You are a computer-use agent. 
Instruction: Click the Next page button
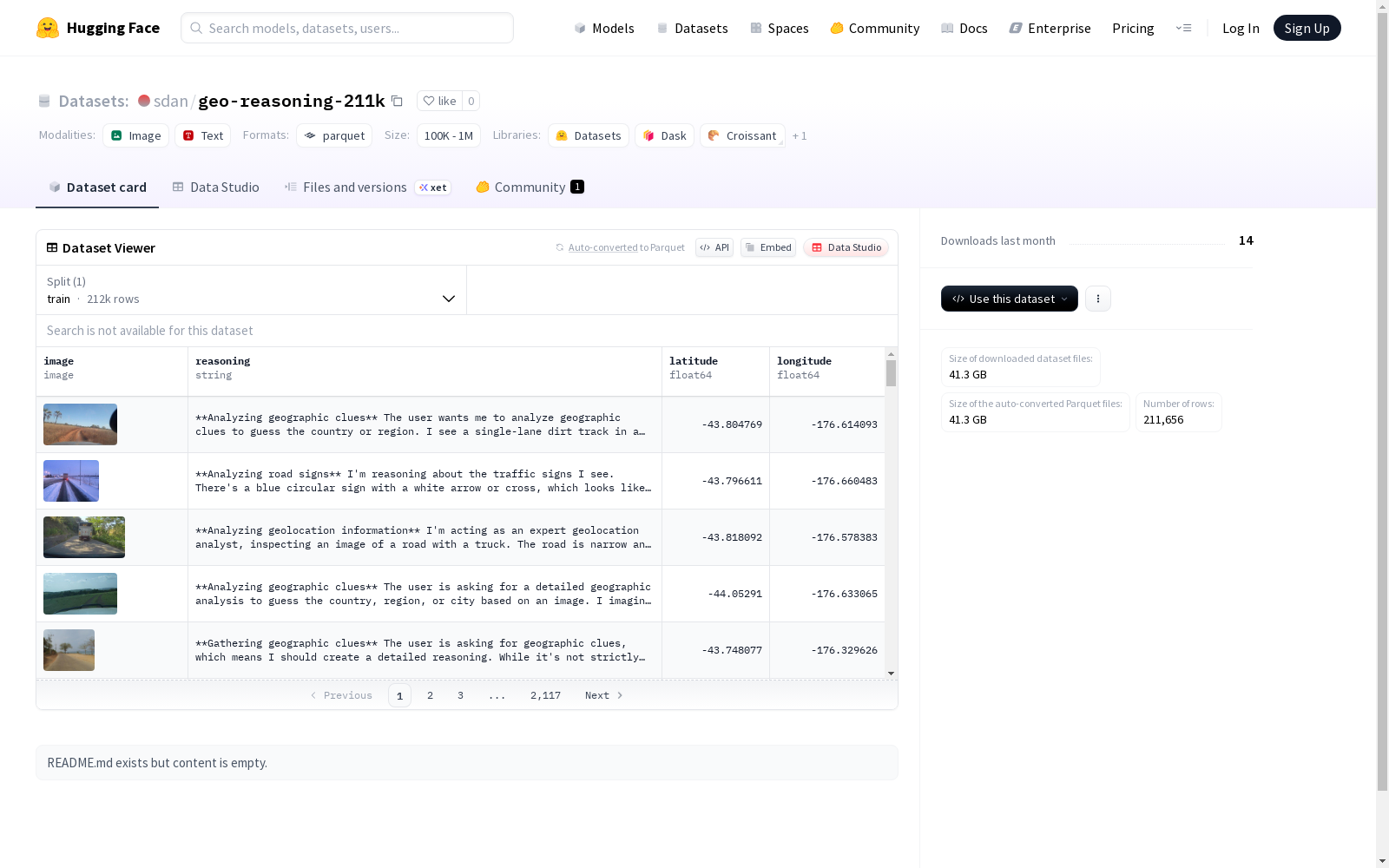click(x=604, y=695)
